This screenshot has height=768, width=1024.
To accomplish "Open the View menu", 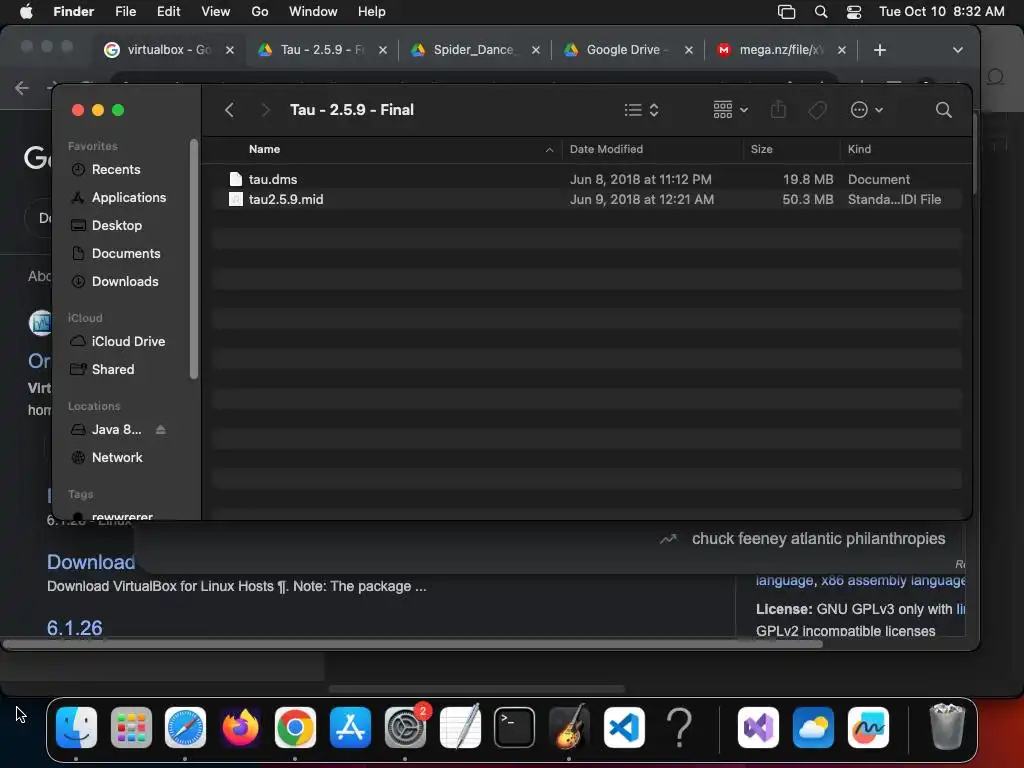I will 216,12.
